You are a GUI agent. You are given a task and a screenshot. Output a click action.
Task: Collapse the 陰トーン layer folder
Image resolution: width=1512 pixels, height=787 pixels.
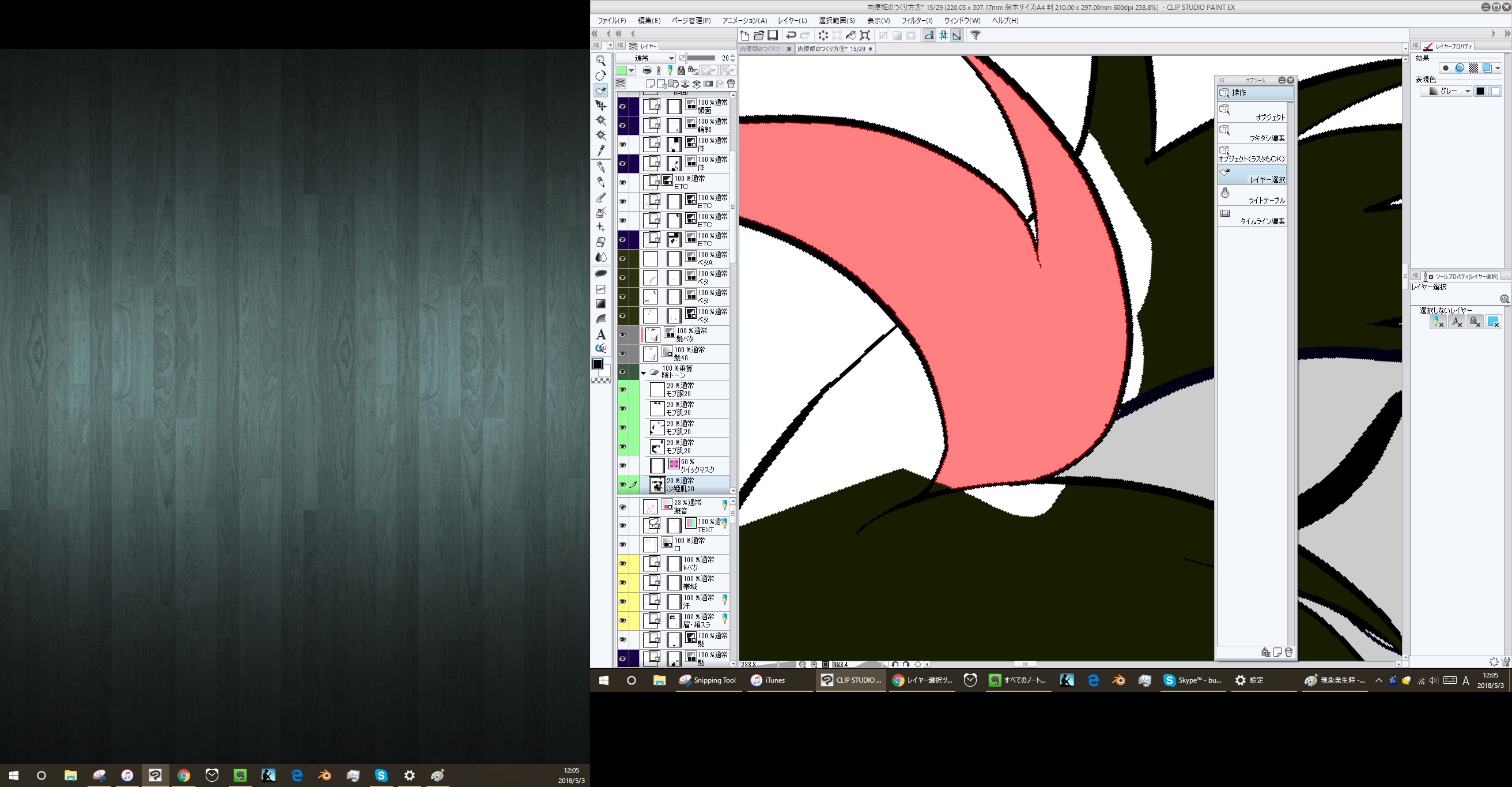point(643,373)
